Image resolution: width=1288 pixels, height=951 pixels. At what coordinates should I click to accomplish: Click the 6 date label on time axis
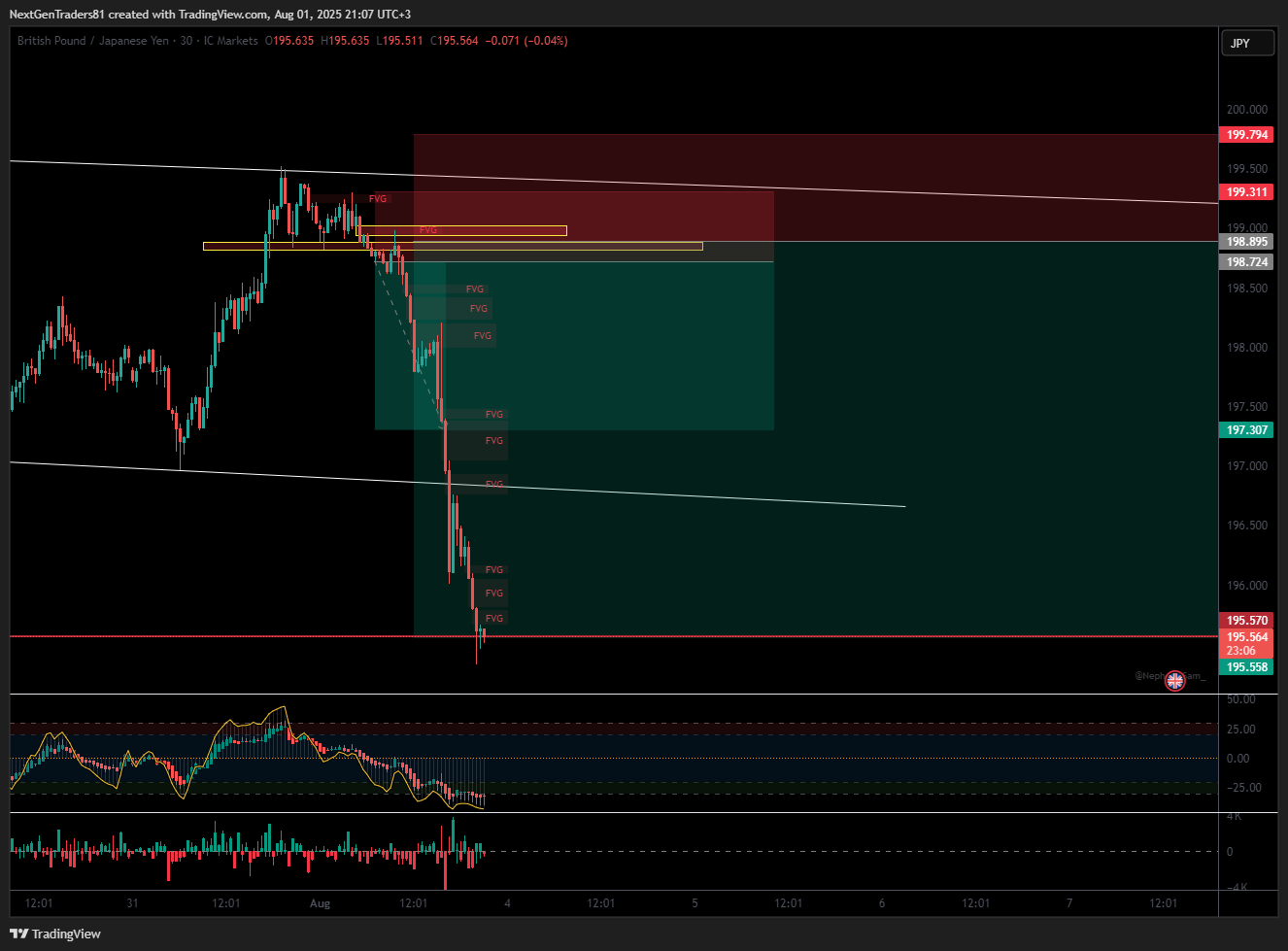(x=883, y=903)
